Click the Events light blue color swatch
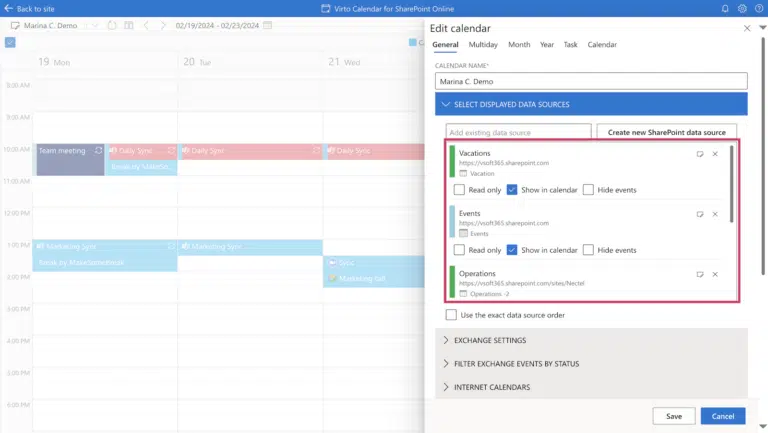Screen dimensions: 768x433 click(x=452, y=221)
